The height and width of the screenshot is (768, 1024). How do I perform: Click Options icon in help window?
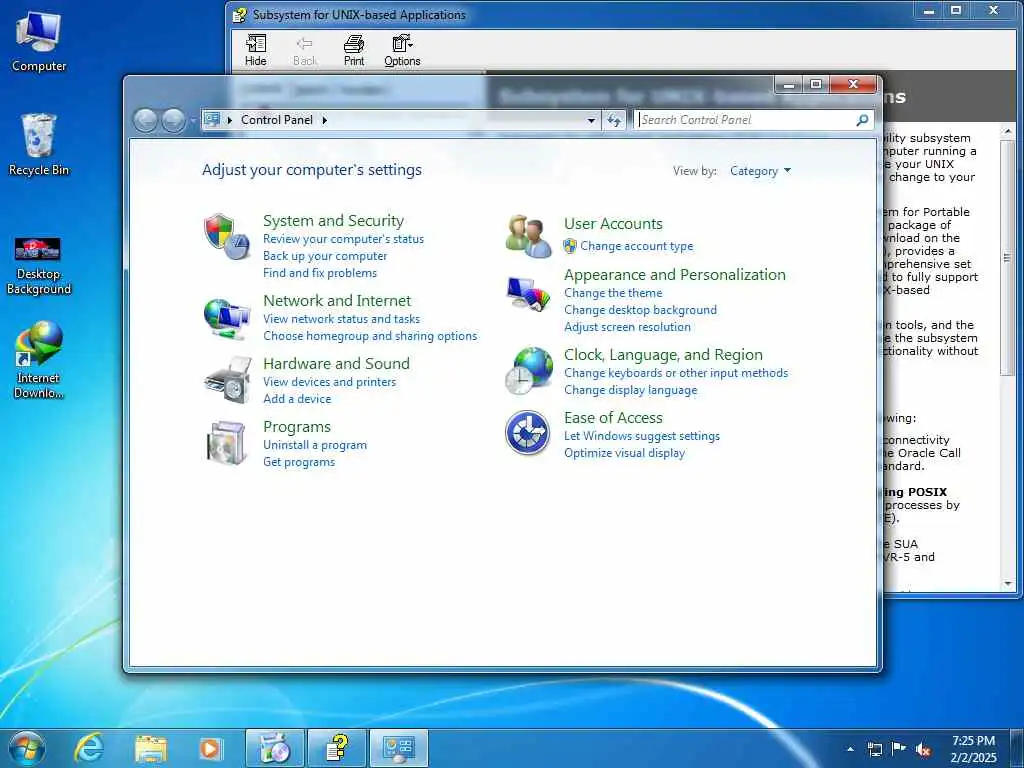[402, 50]
